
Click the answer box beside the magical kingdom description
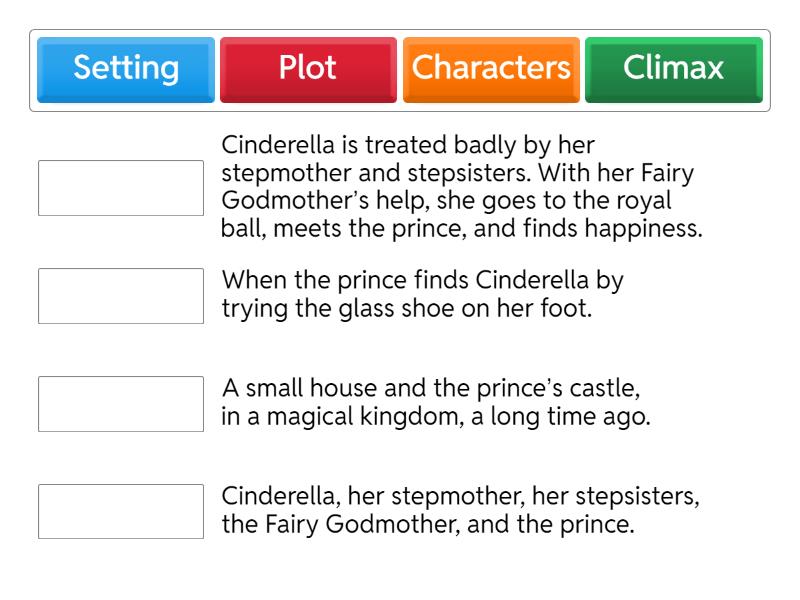click(x=119, y=398)
